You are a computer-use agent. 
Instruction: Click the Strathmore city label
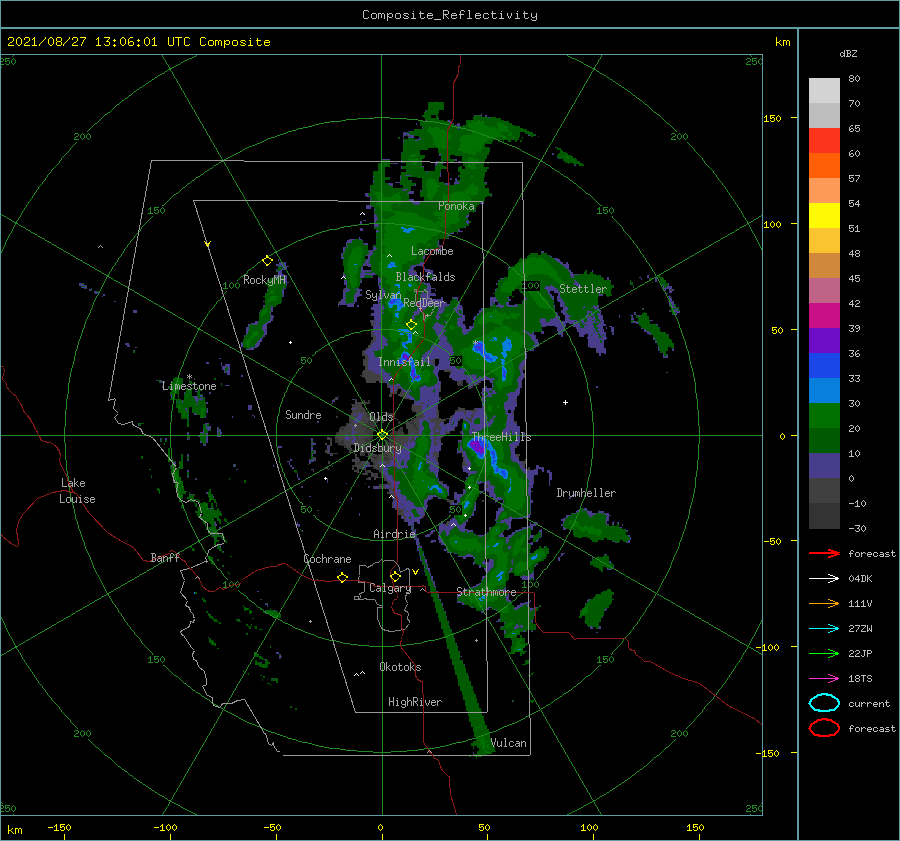coord(486,592)
